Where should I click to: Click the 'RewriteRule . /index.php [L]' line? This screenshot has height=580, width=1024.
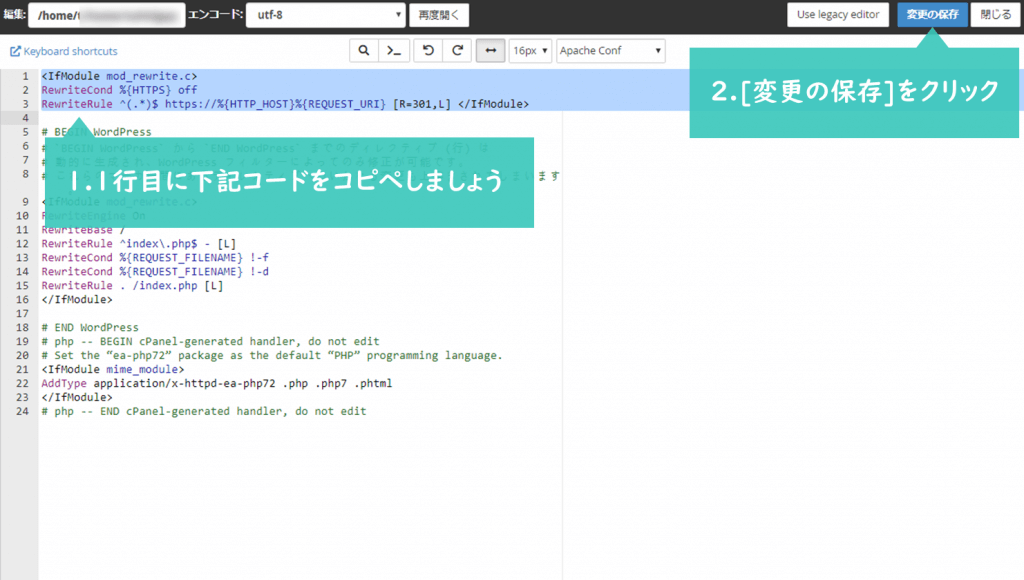coord(132,285)
